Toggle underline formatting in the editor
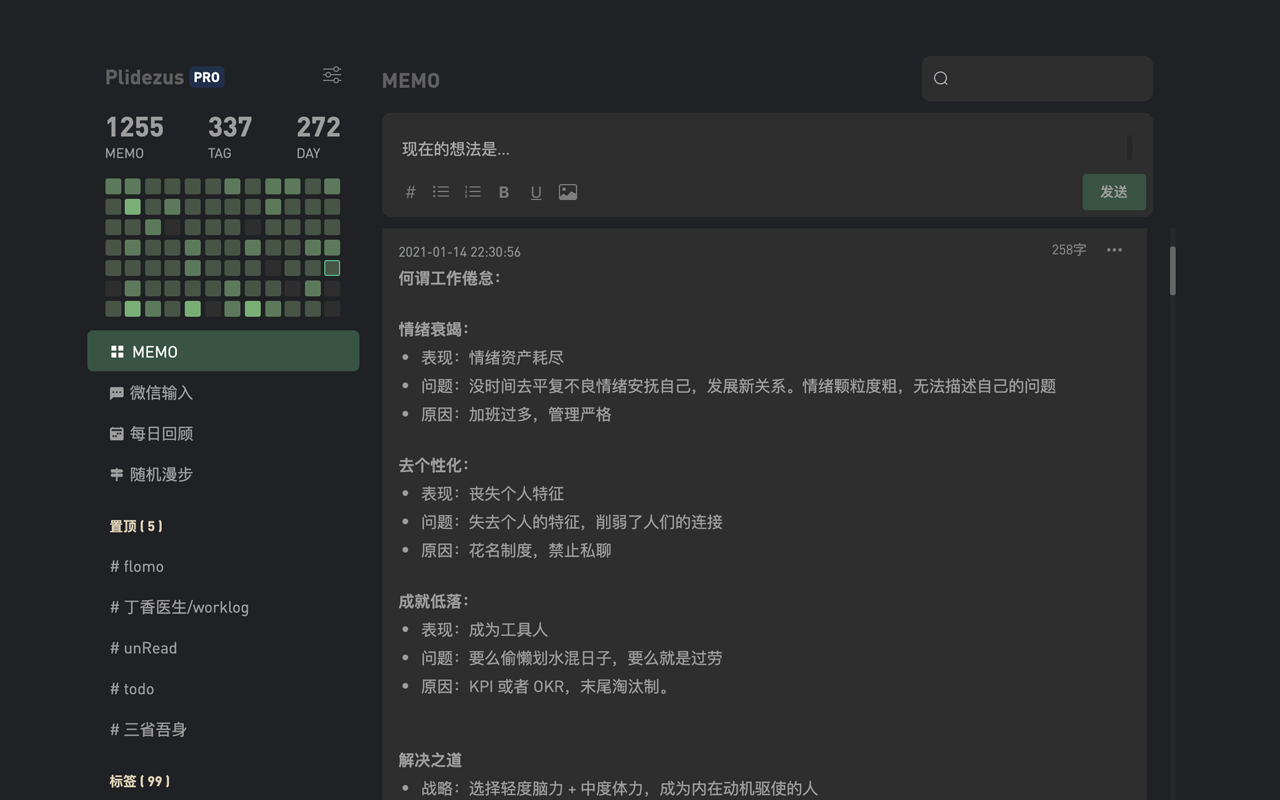 pyautogui.click(x=535, y=192)
